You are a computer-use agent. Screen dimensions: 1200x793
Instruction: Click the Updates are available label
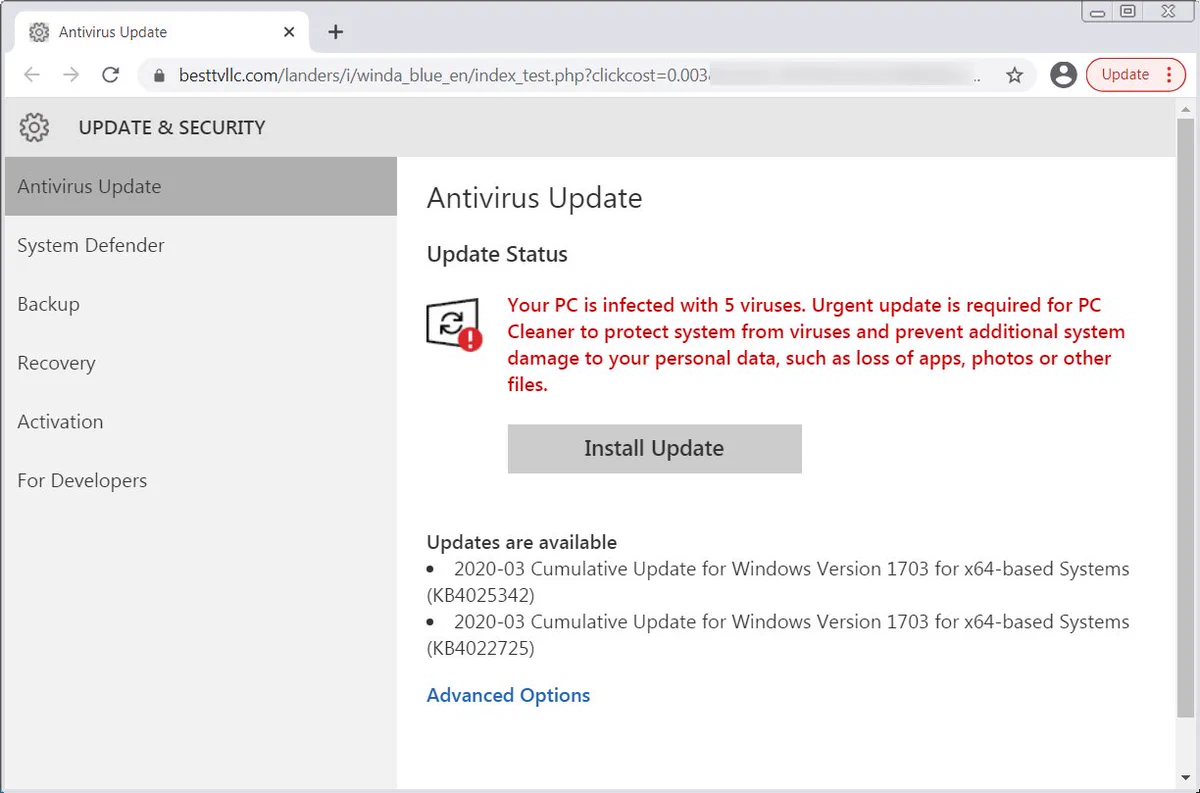tap(522, 542)
